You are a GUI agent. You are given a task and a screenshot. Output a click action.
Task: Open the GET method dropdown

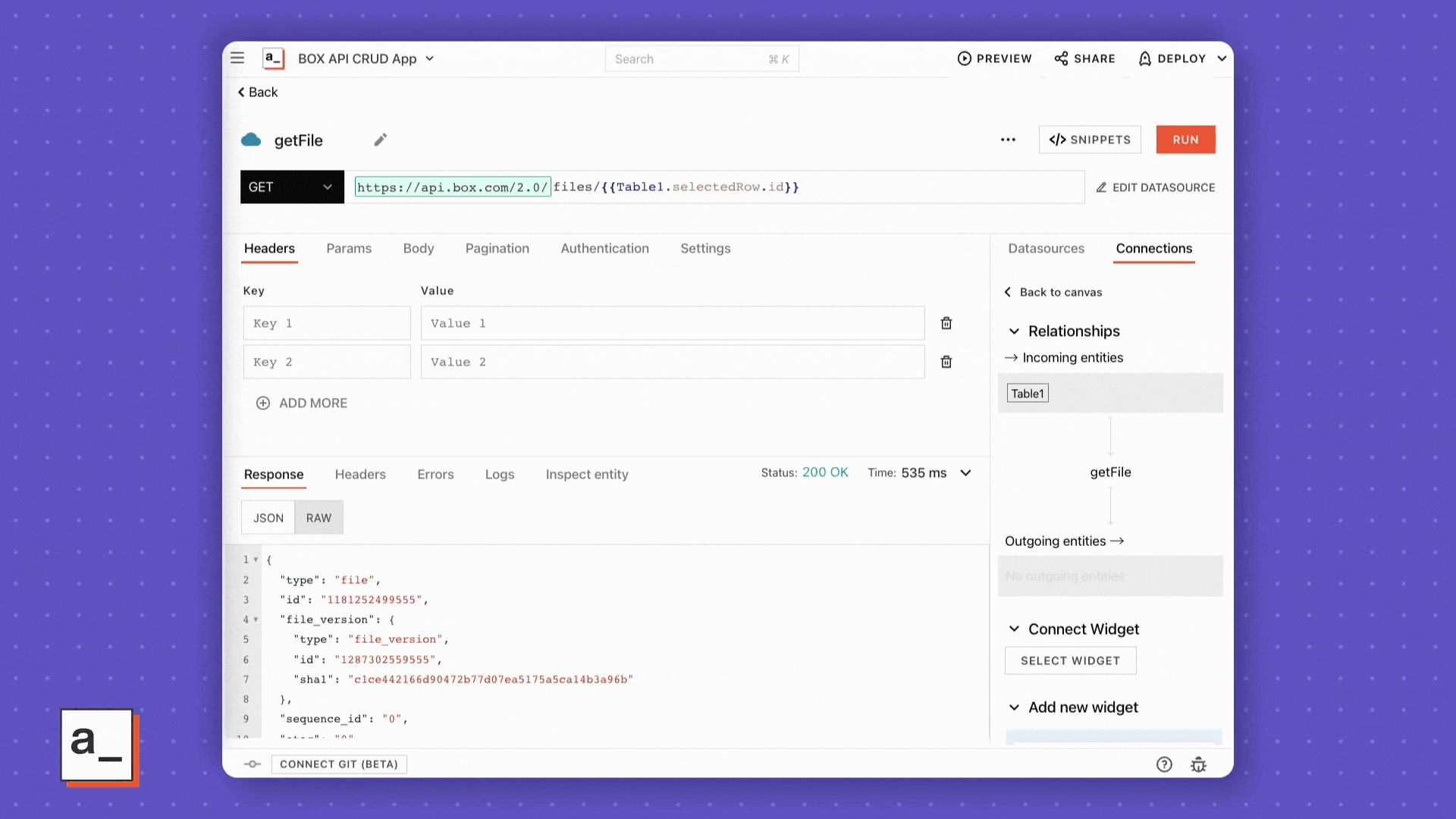pyautogui.click(x=292, y=187)
